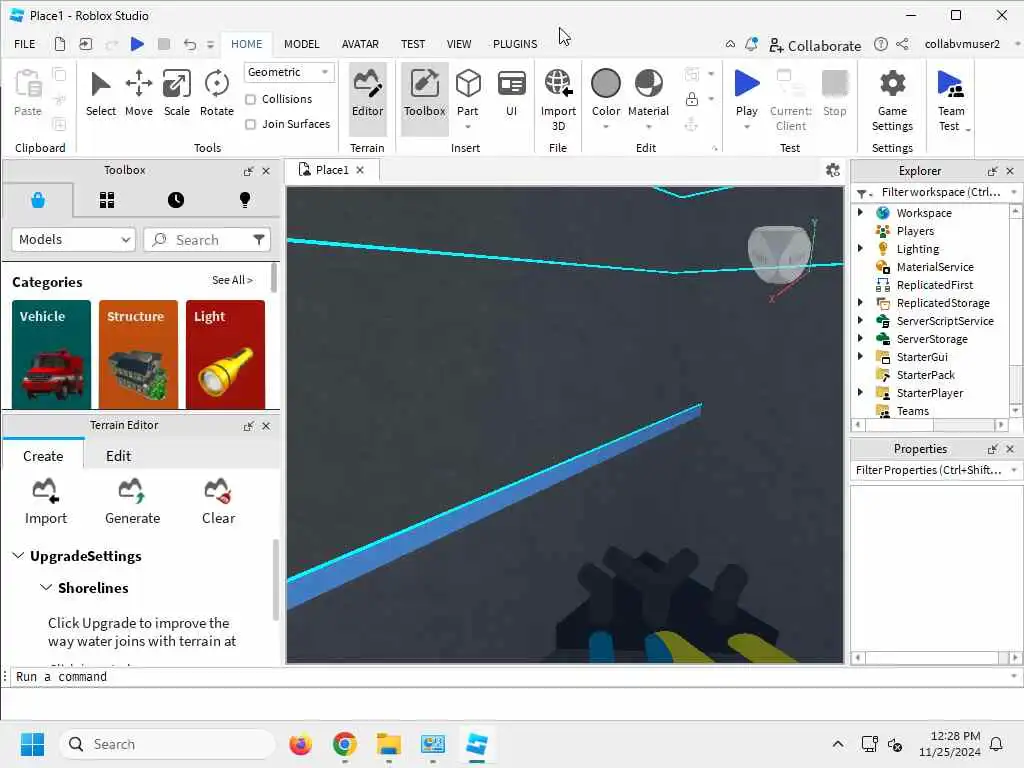Click the notifications bell icon

point(752,44)
